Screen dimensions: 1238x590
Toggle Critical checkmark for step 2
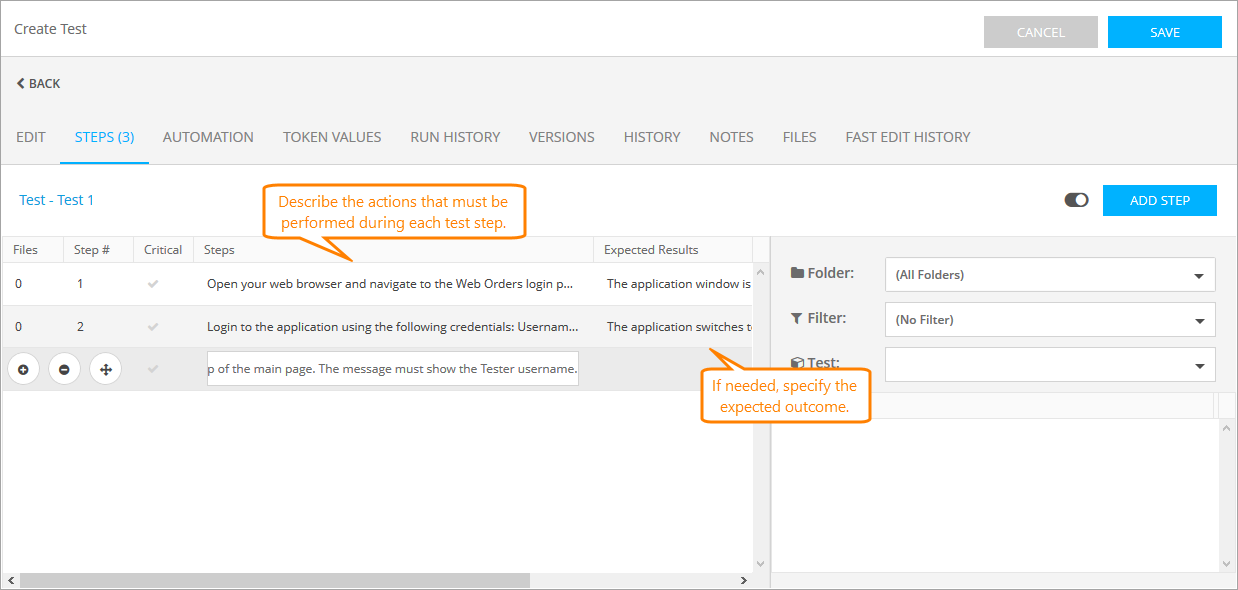tap(153, 327)
